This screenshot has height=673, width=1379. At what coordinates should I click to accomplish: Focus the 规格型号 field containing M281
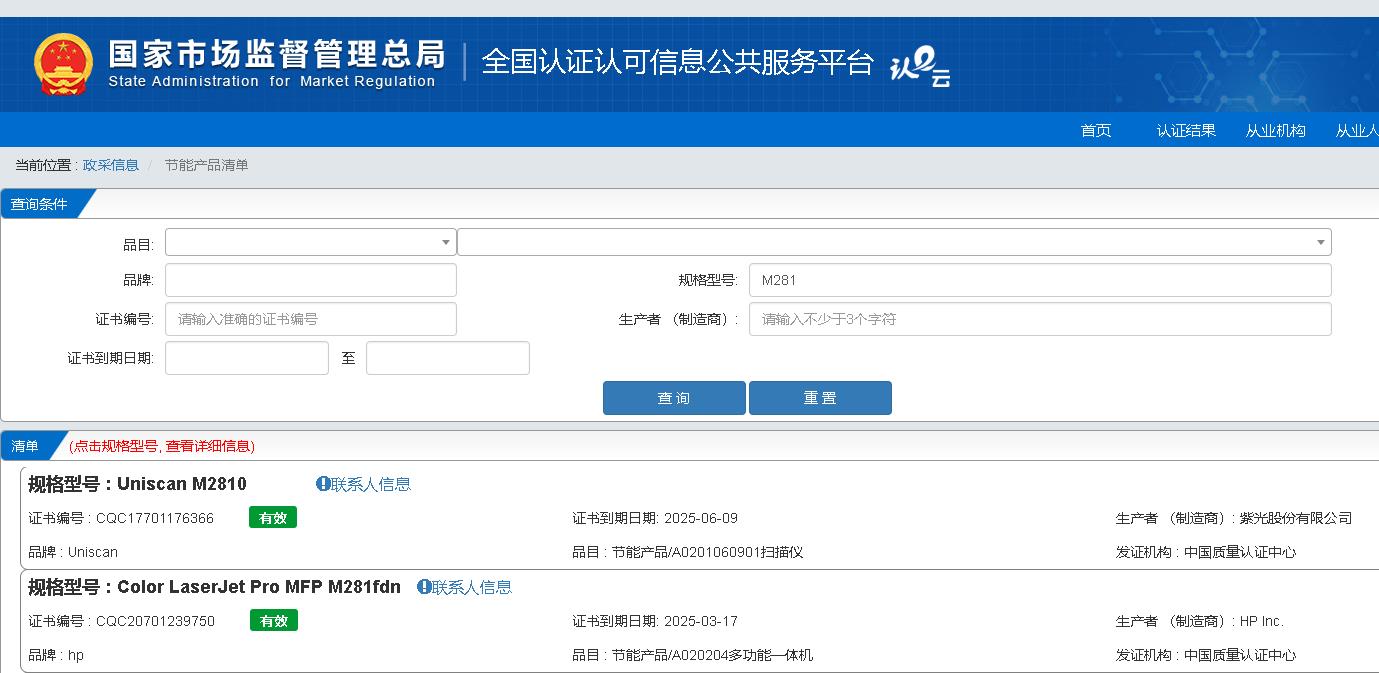click(x=1040, y=280)
